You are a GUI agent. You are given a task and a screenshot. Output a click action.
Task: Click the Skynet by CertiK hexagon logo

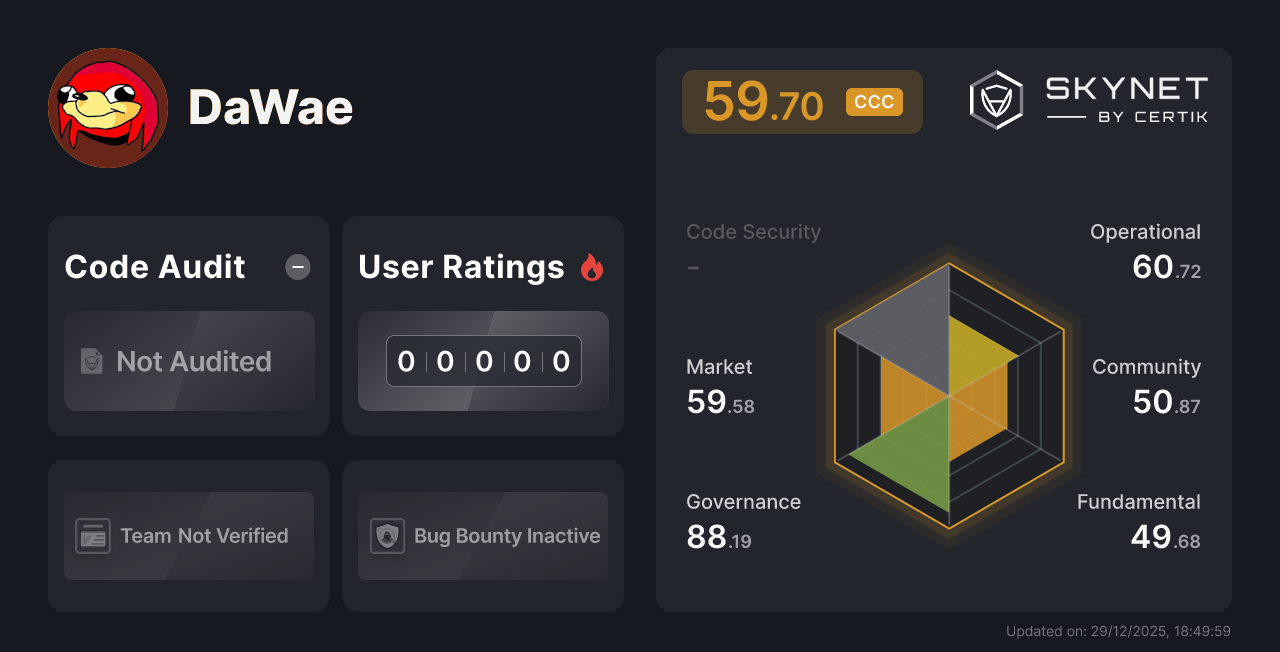(994, 98)
